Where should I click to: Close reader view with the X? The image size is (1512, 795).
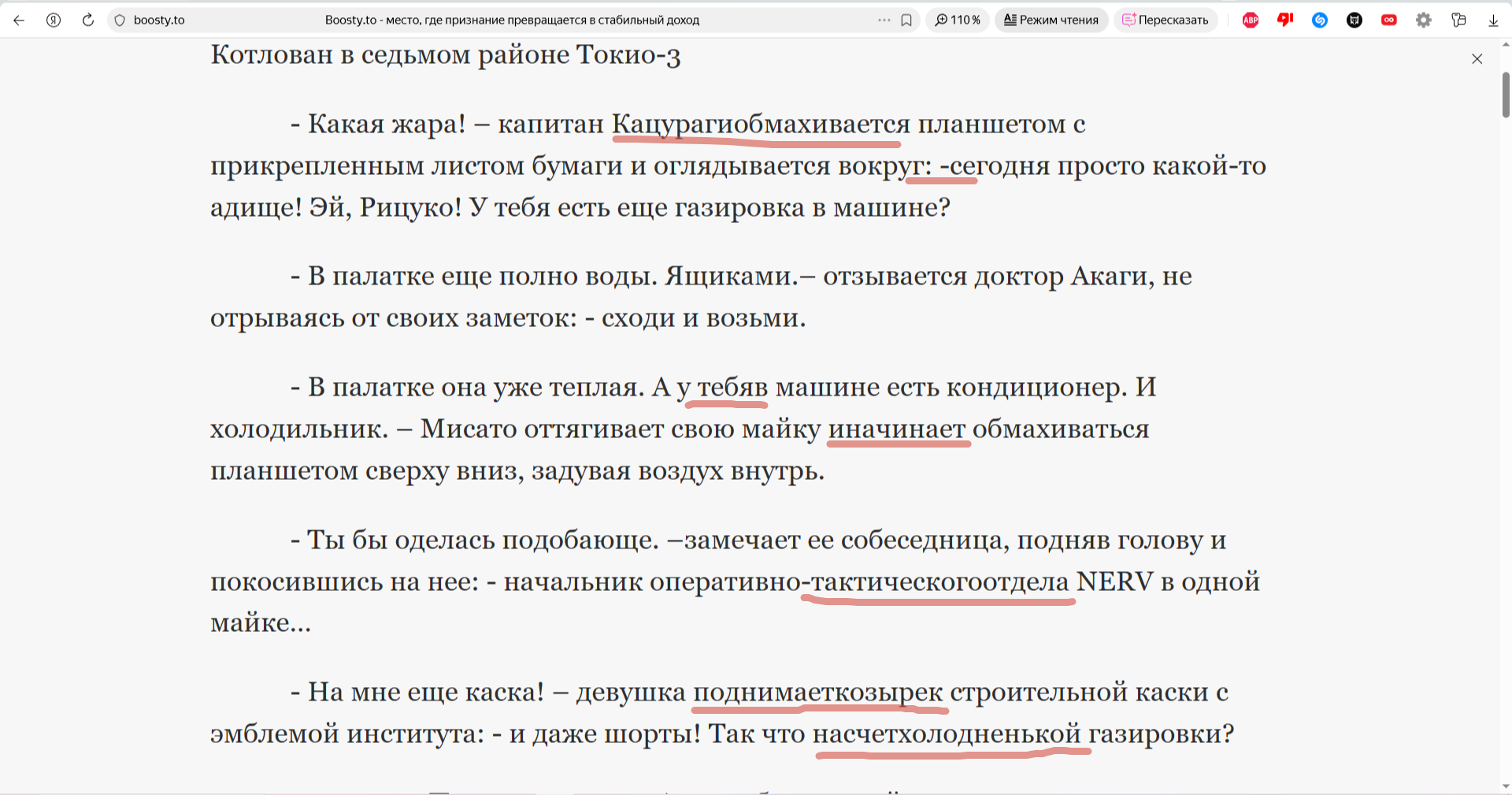pyautogui.click(x=1477, y=59)
